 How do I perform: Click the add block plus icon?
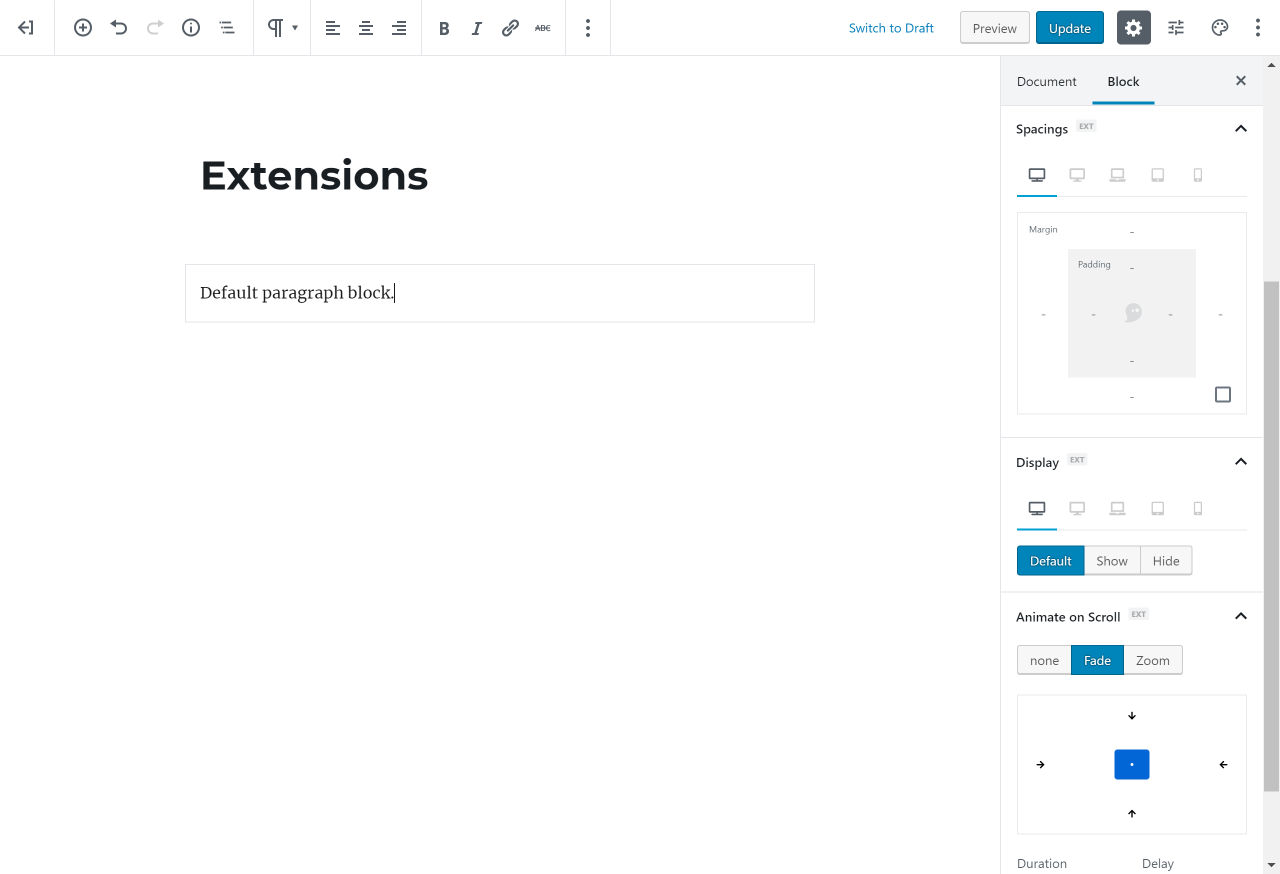(x=83, y=28)
